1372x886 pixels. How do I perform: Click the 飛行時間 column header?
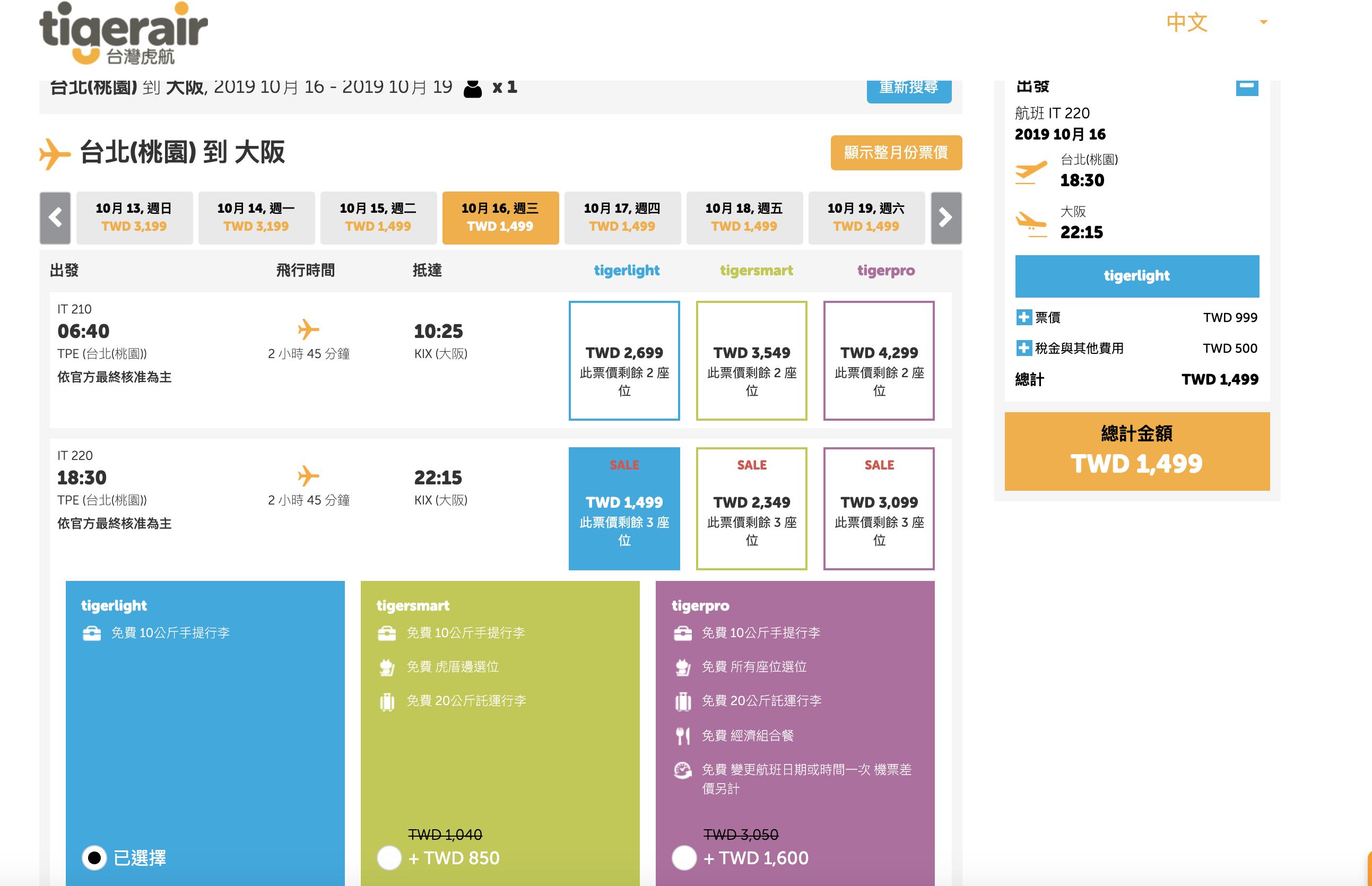pyautogui.click(x=306, y=271)
